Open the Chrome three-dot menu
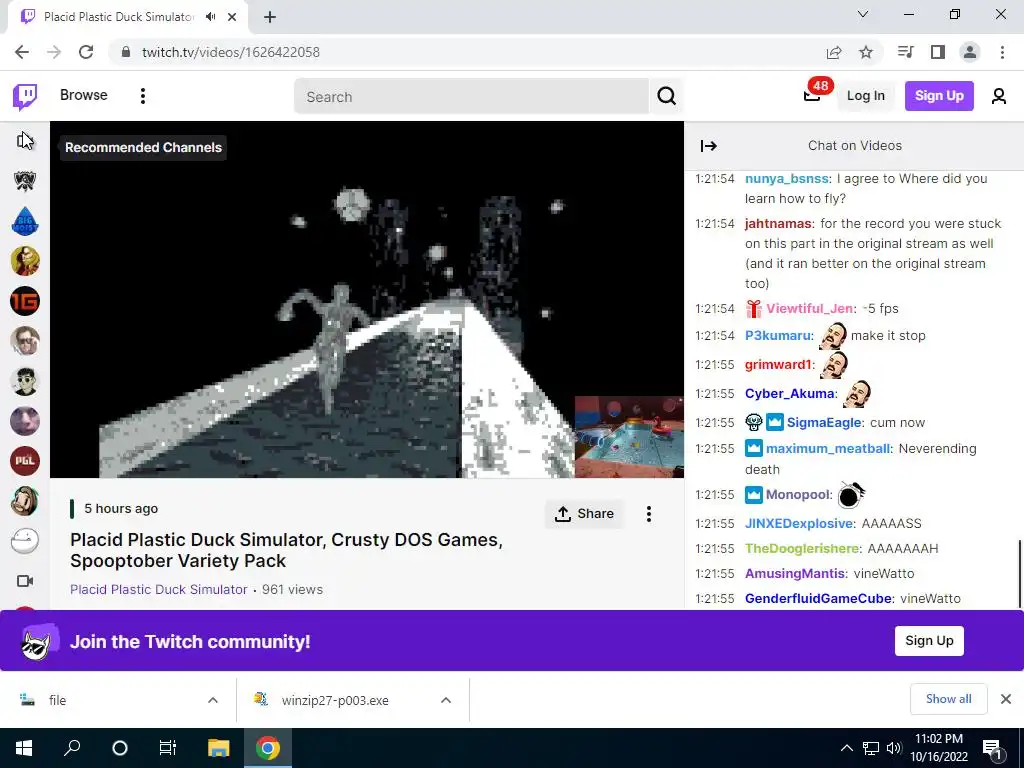This screenshot has height=768, width=1024. pos(1002,52)
